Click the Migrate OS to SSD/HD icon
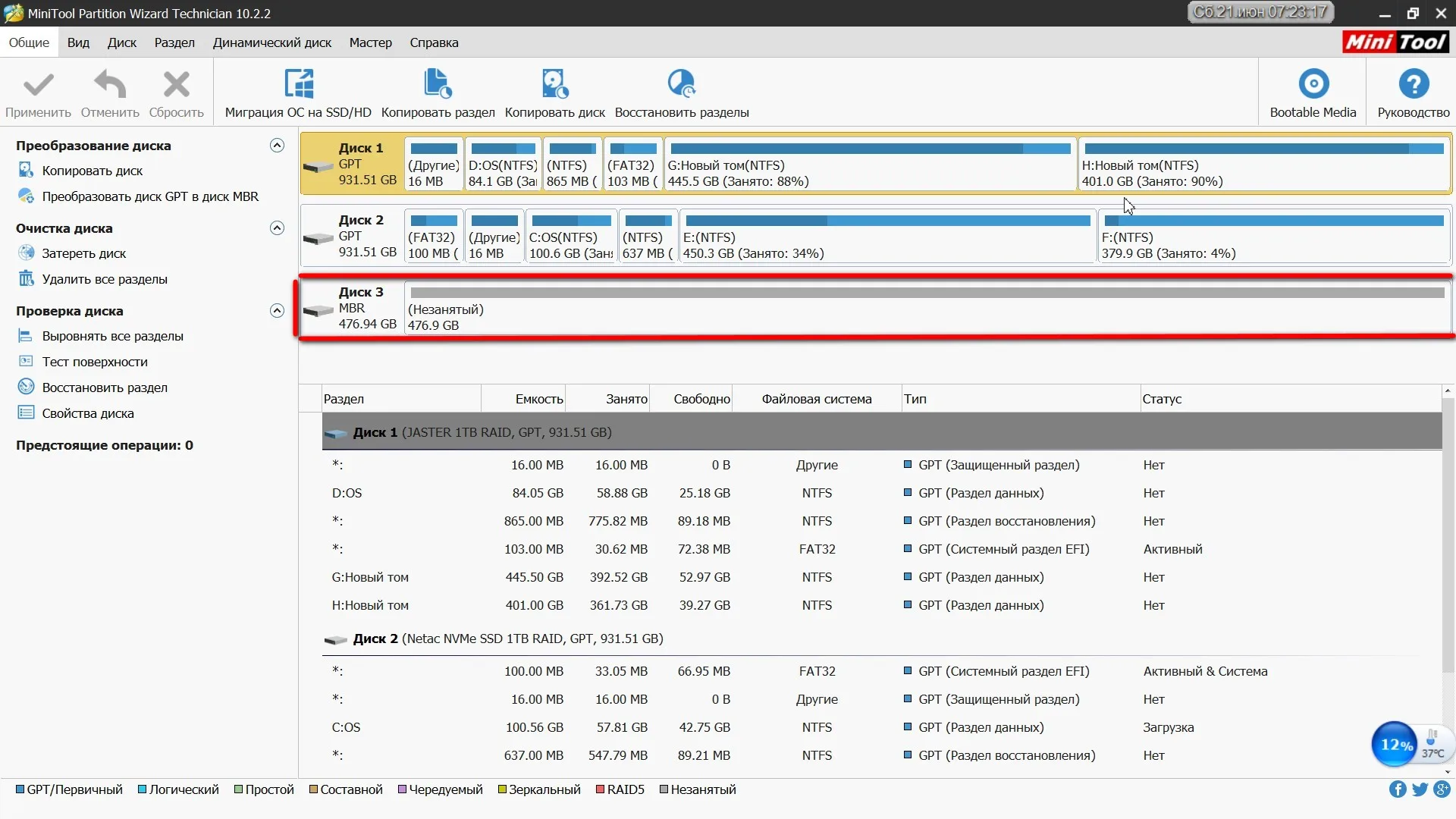1456x819 pixels. click(298, 84)
